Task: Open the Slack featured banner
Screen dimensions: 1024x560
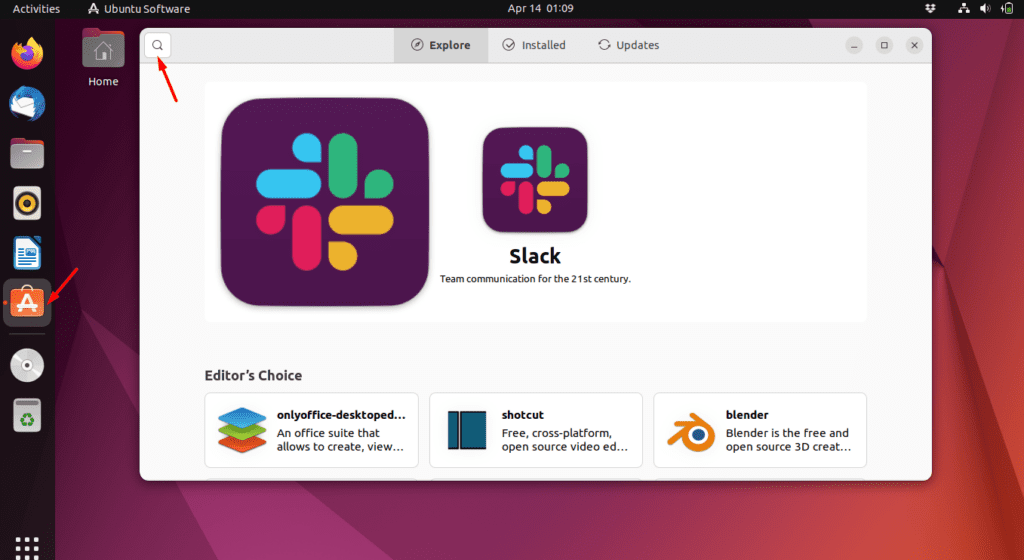Action: click(535, 202)
